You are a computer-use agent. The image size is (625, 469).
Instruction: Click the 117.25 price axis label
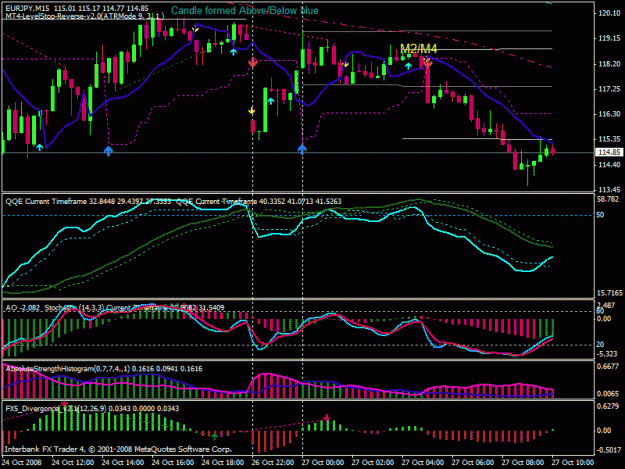[x=609, y=89]
